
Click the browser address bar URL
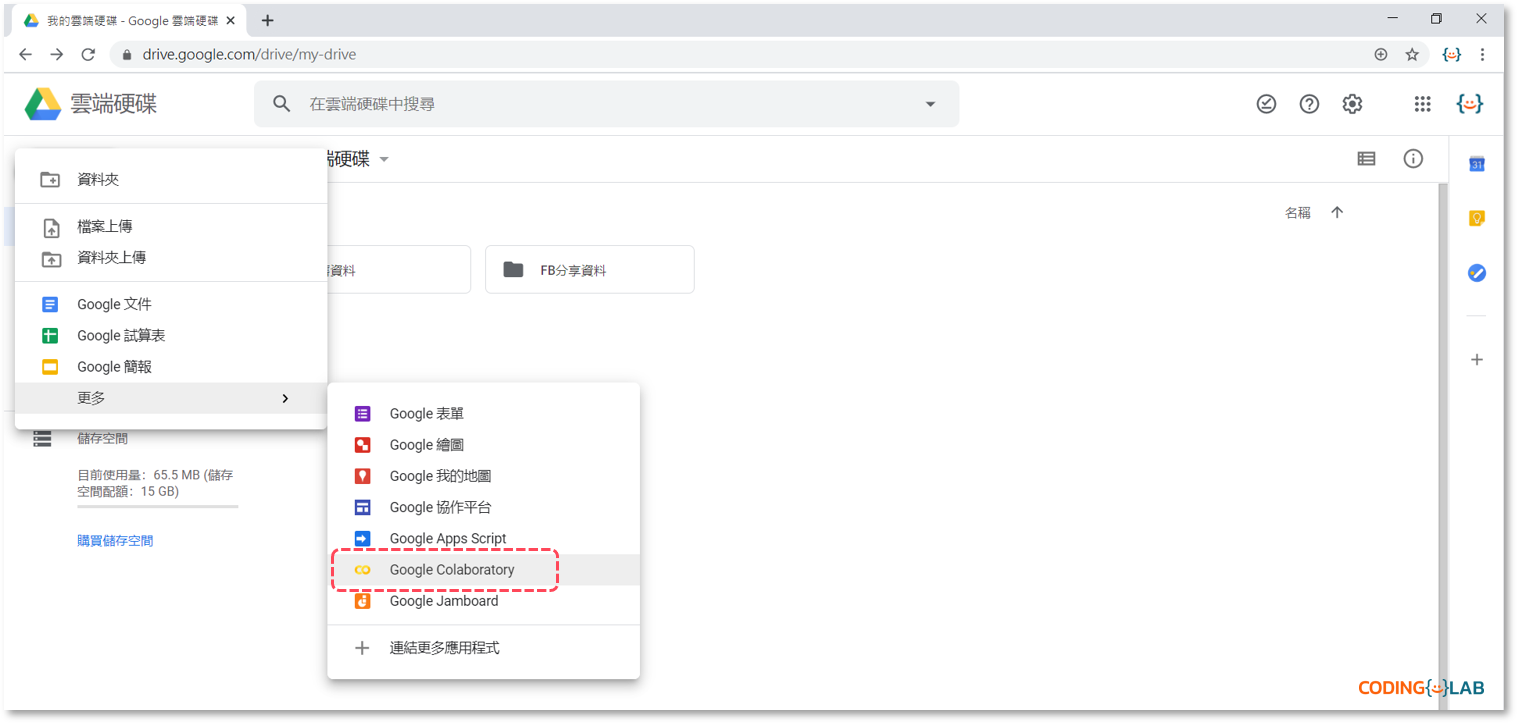coord(249,55)
